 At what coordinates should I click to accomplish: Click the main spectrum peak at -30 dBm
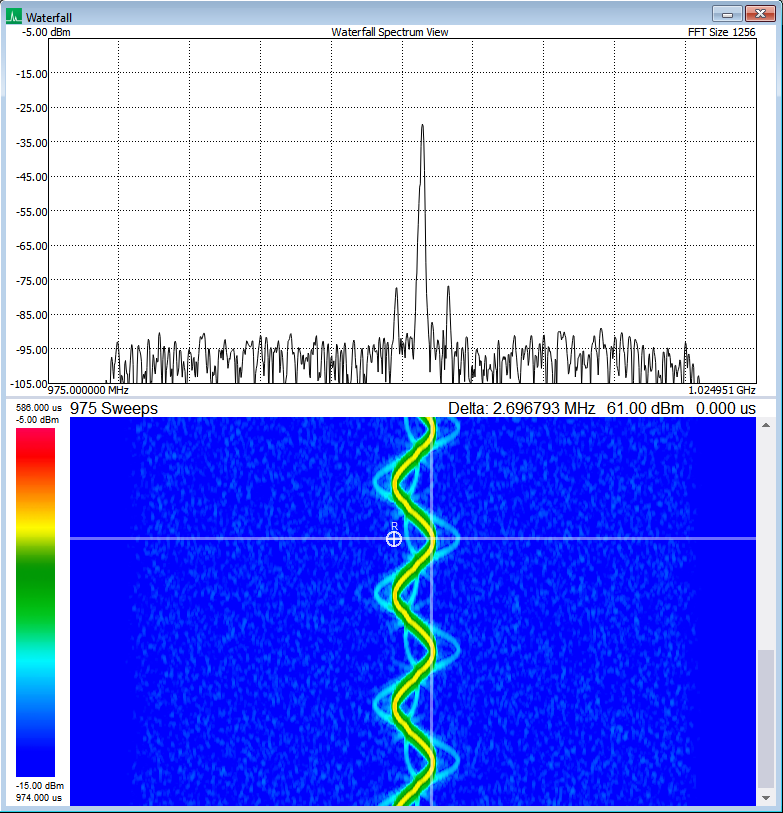(423, 126)
